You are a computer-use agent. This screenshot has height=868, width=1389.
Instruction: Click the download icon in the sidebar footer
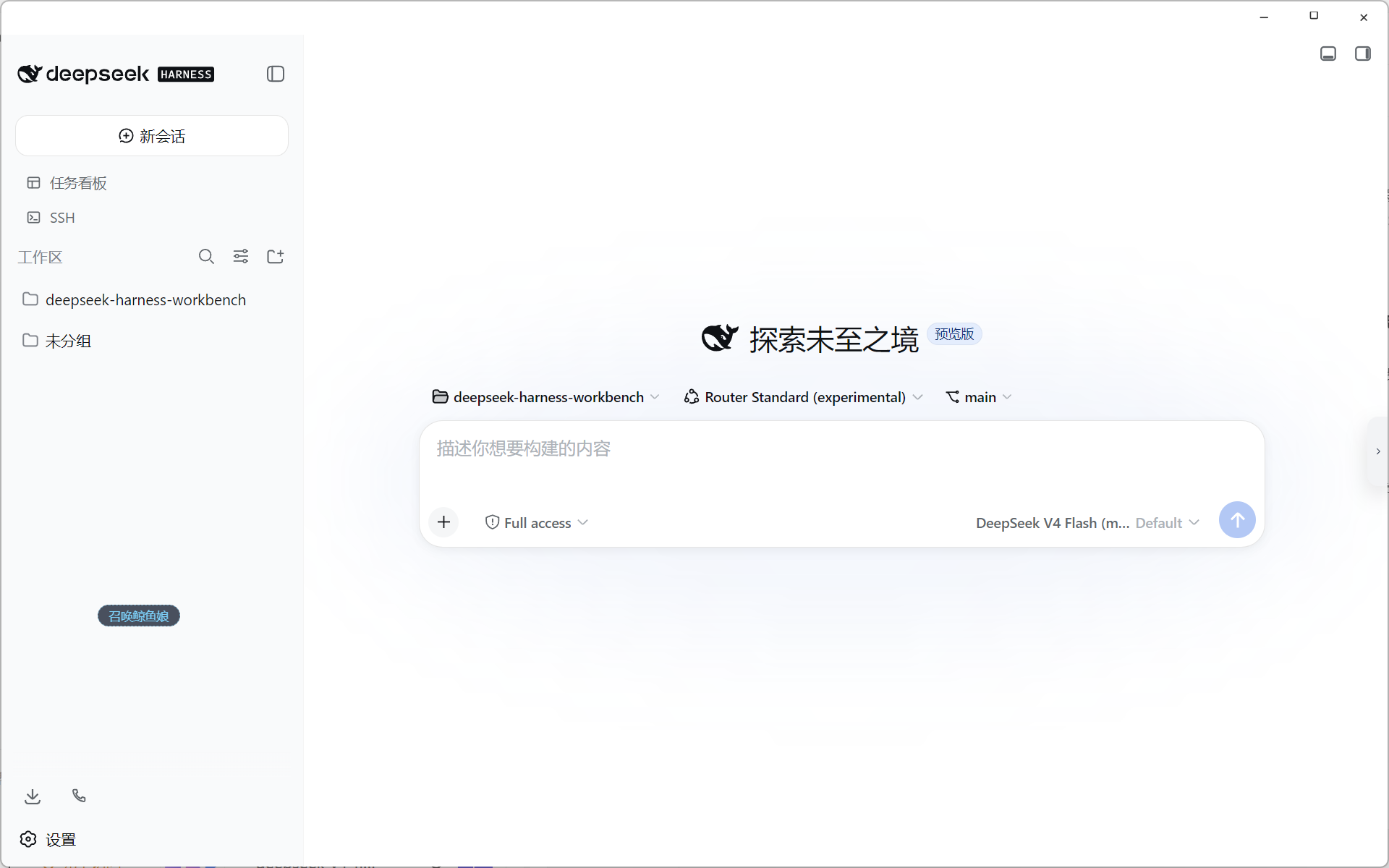pyautogui.click(x=33, y=796)
